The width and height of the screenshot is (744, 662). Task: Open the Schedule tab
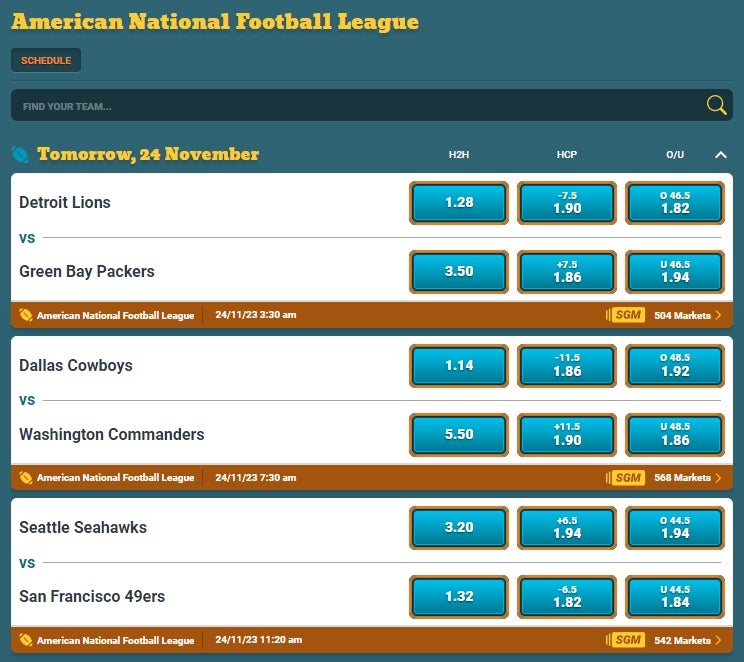click(x=46, y=60)
